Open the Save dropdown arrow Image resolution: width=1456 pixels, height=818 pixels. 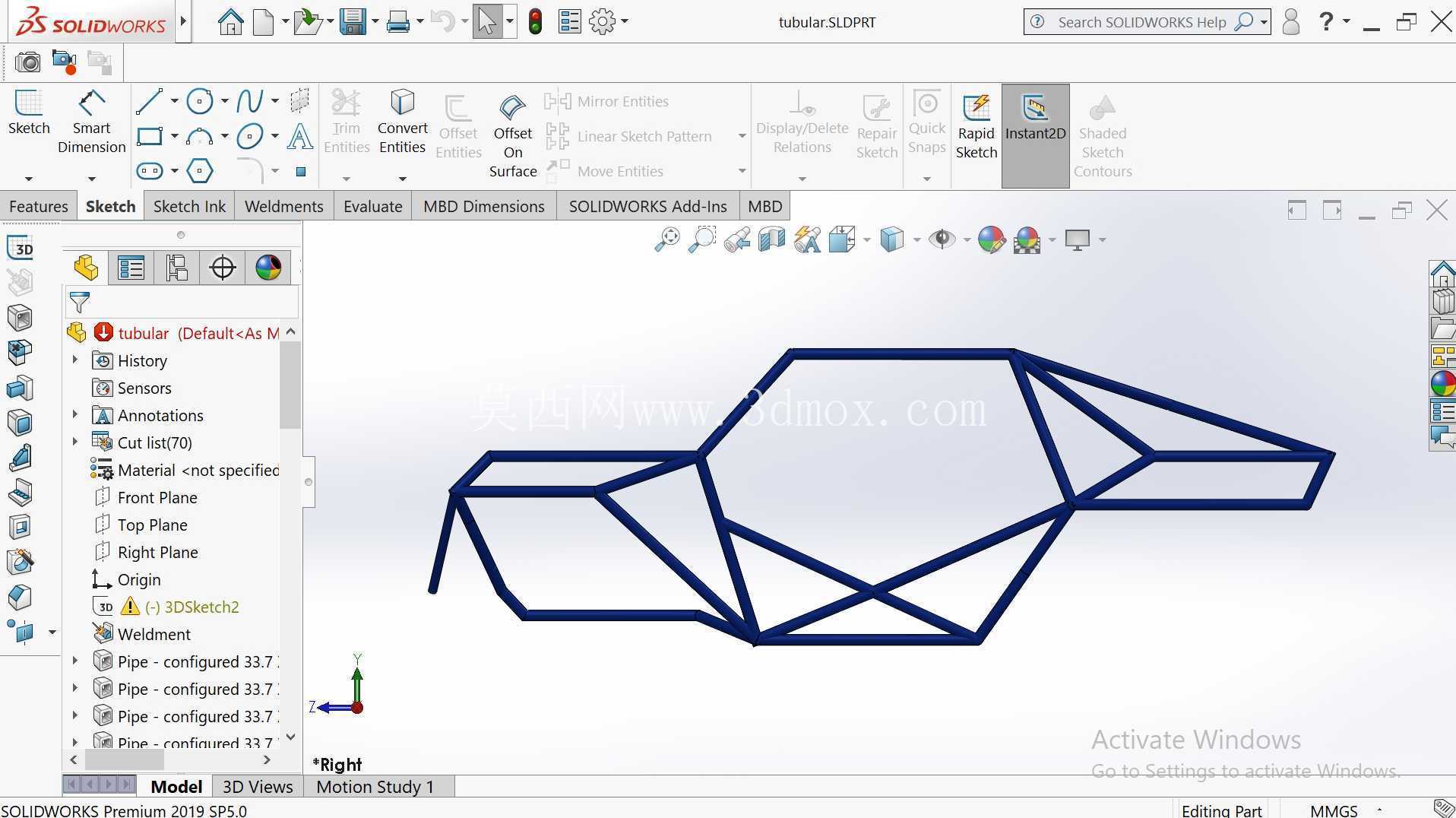(375, 21)
